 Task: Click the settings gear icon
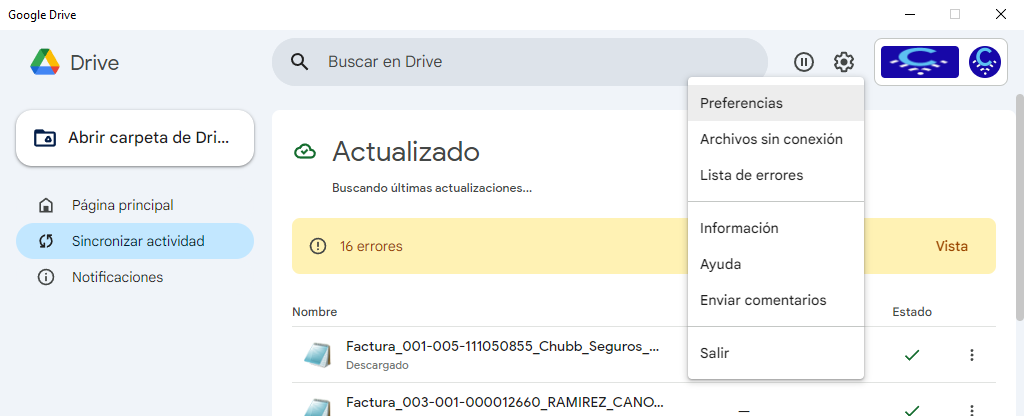click(x=844, y=62)
